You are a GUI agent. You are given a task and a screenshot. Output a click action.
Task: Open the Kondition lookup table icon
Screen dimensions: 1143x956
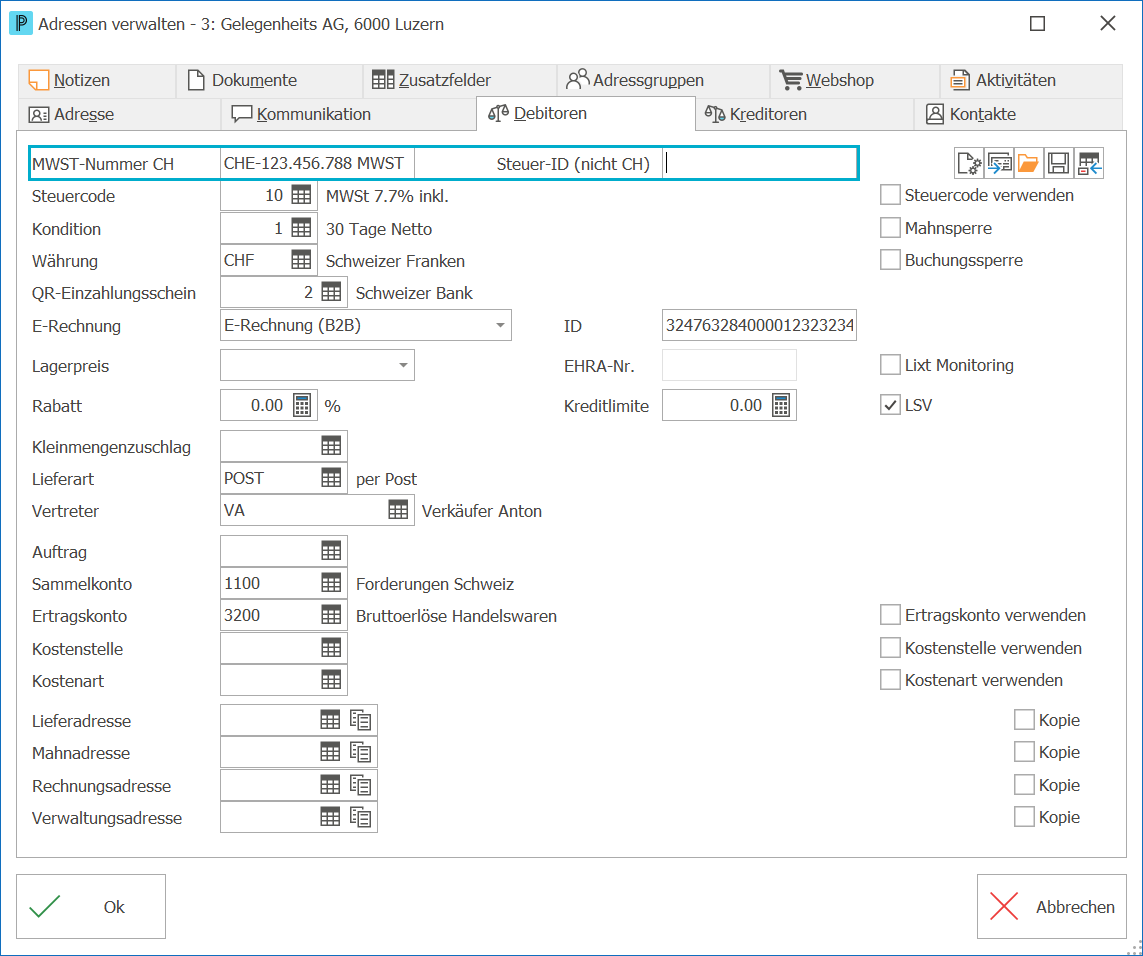coord(301,228)
